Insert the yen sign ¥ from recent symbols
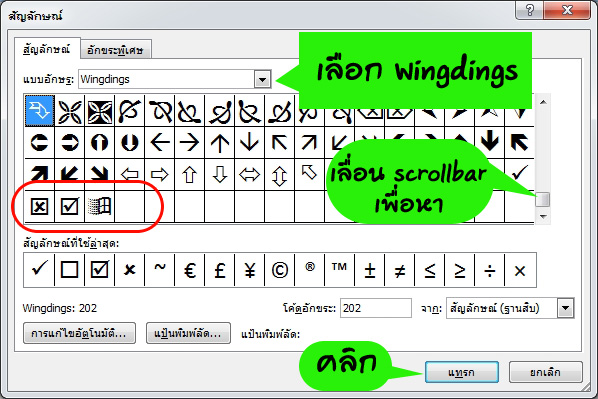Screen dimensions: 598x399 (x=249, y=270)
